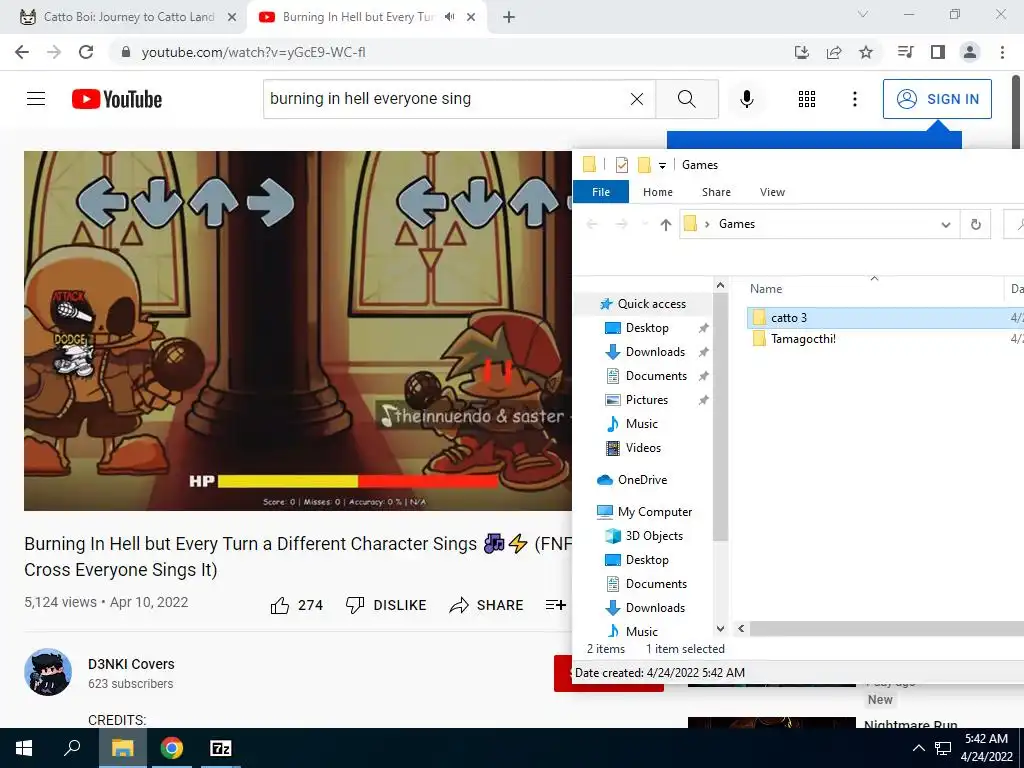The width and height of the screenshot is (1024, 768).
Task: Click the D3NKI Covers channel name
Action: [x=131, y=664]
